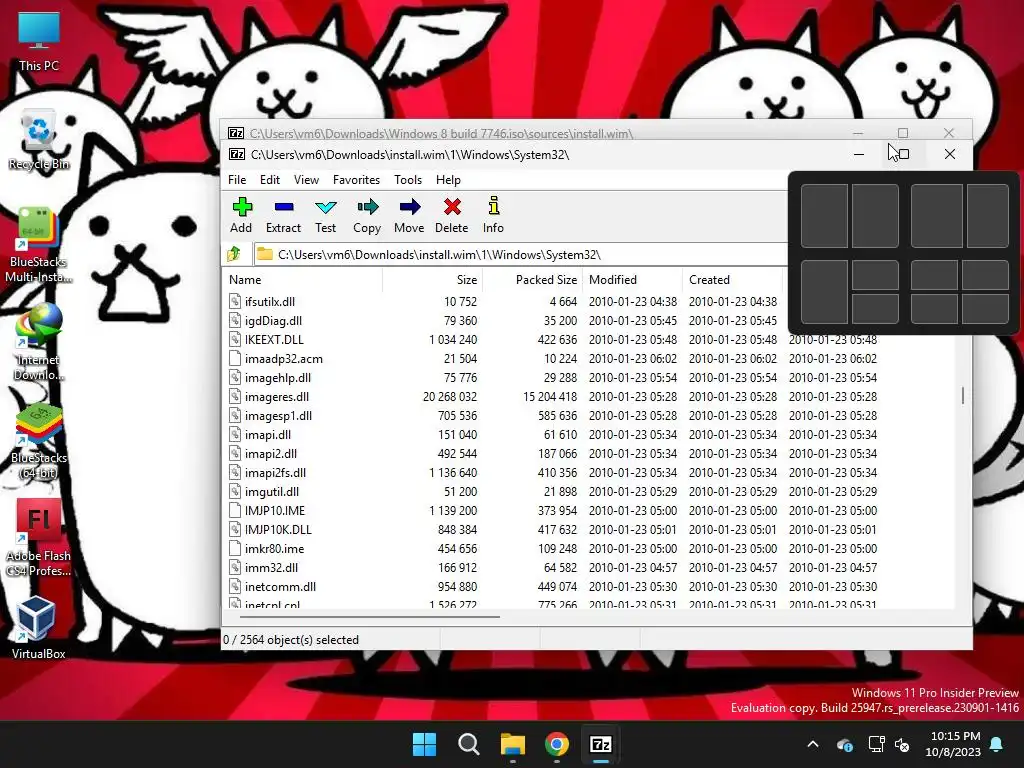Viewport: 1024px width, 768px height.
Task: Click the address path input field
Action: 520,255
